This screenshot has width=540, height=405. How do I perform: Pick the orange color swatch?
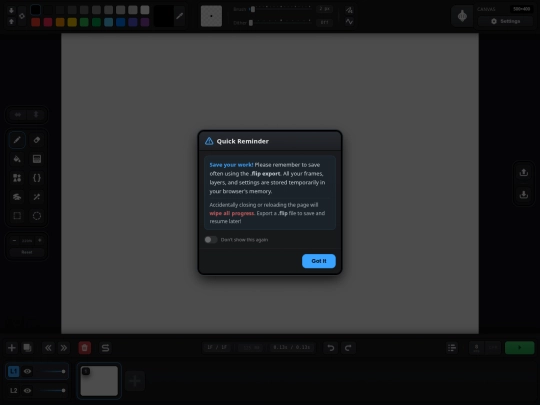coord(60,22)
